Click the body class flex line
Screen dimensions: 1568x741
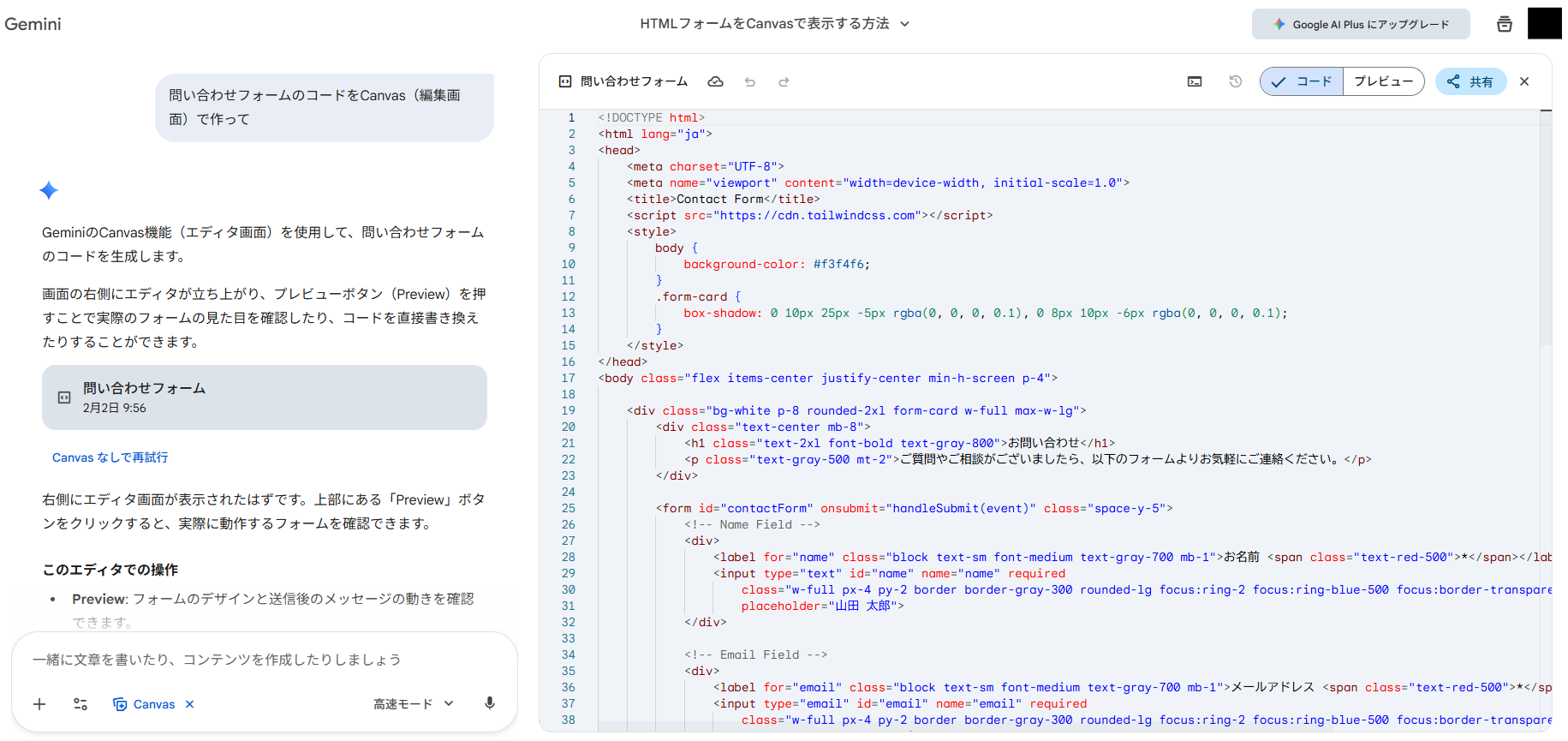pyautogui.click(x=828, y=378)
